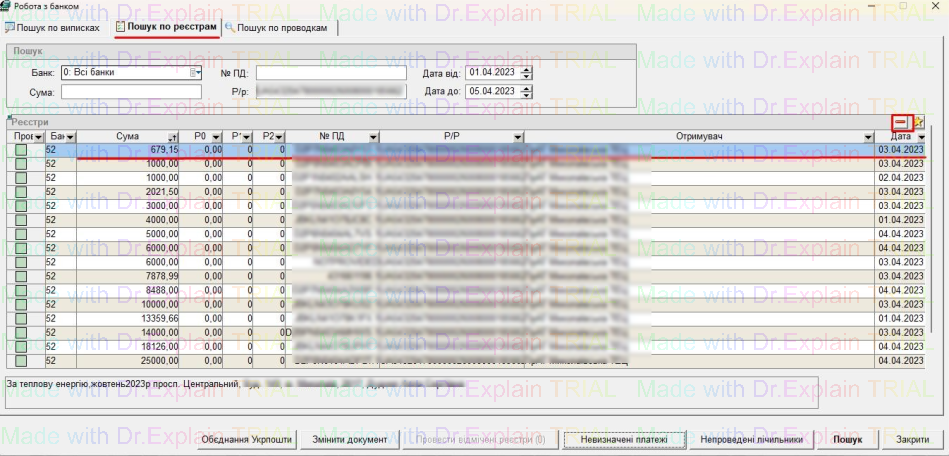The height and width of the screenshot is (456, 949).
Task: Increase the Дата від value with up arrow
Action: coord(527,69)
